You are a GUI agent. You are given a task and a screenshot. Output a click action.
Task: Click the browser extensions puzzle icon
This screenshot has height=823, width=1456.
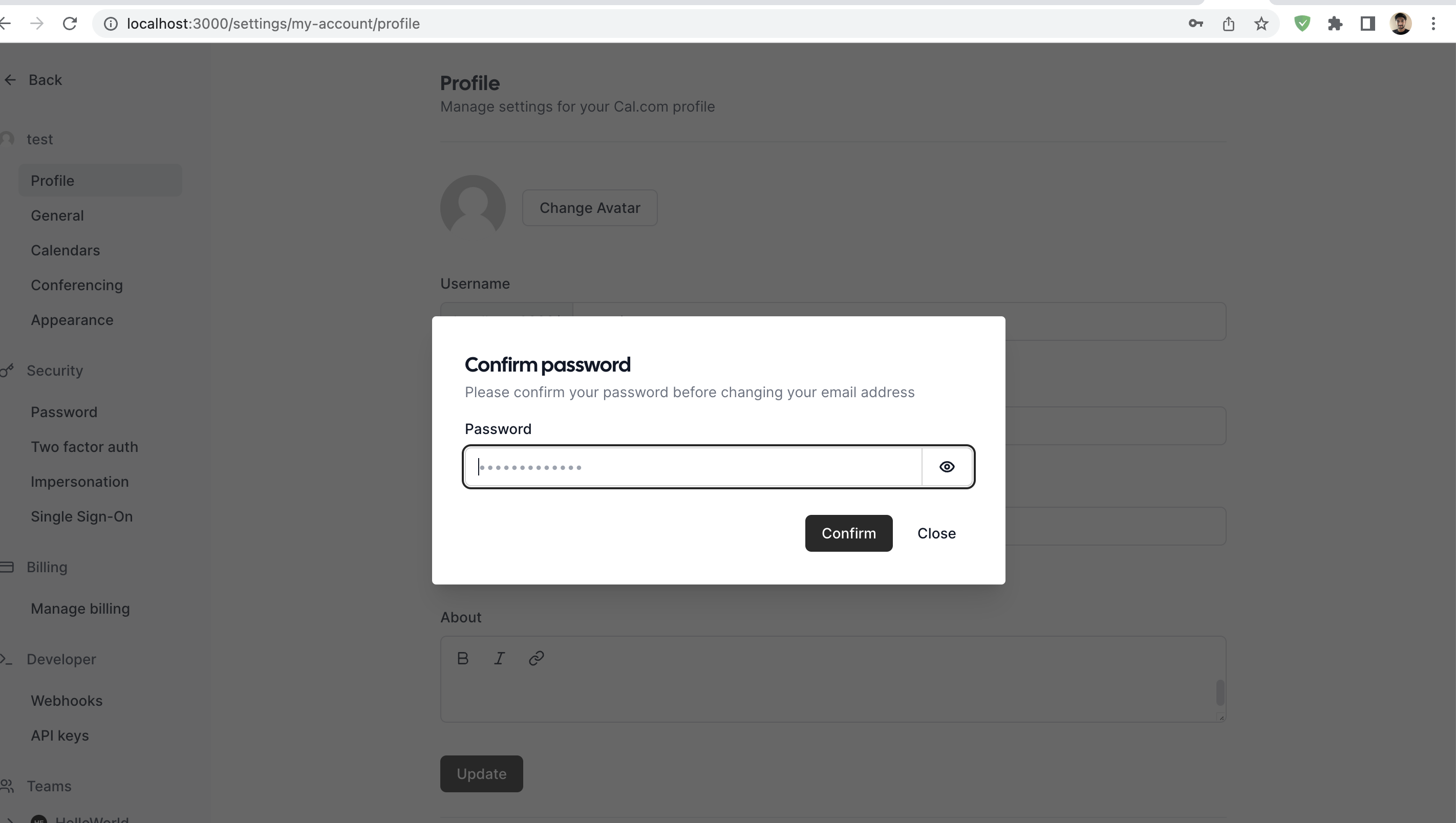[1336, 24]
